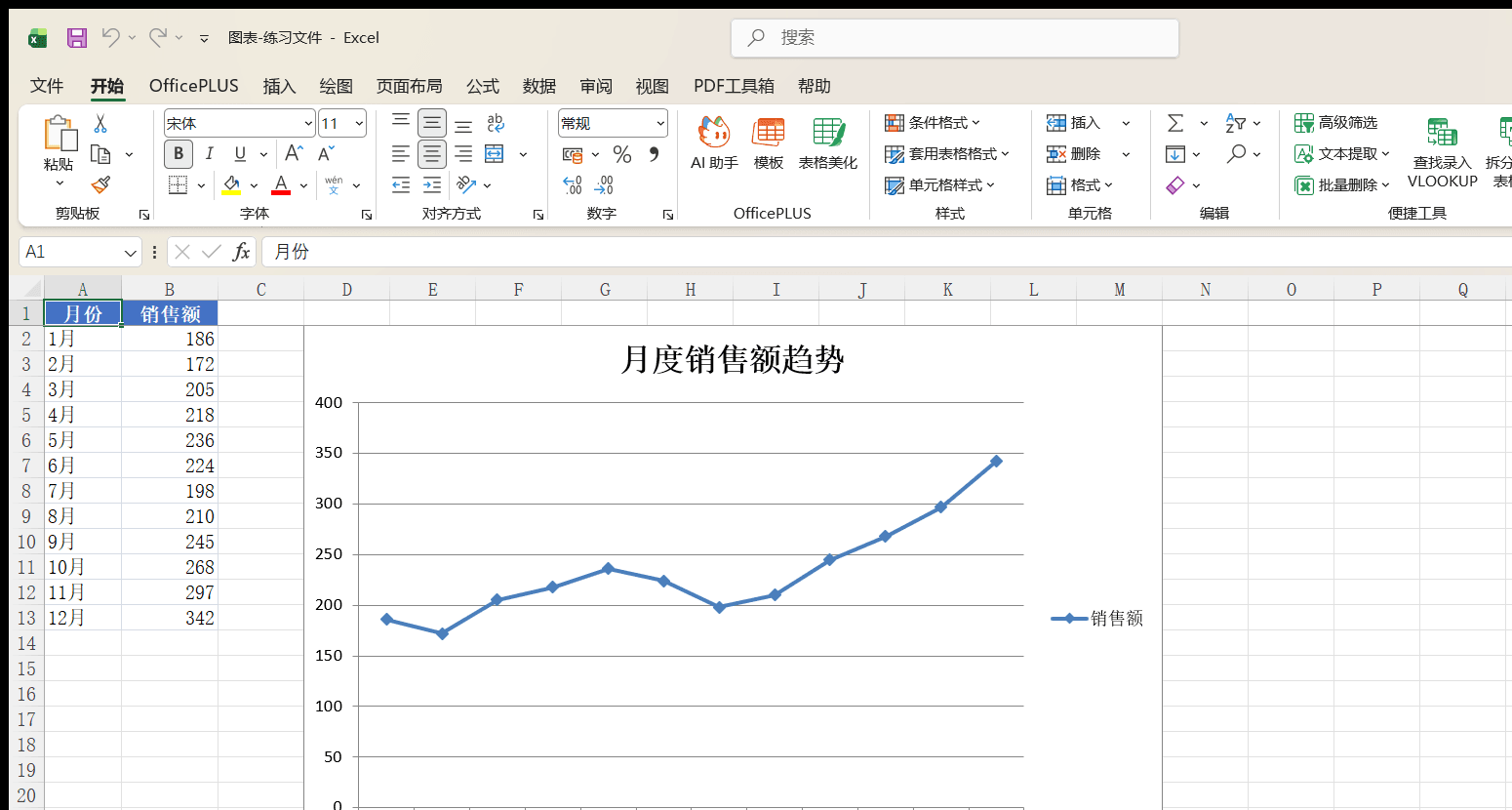Click 插入 insert cells button
This screenshot has height=810, width=1512.
coord(1073,122)
